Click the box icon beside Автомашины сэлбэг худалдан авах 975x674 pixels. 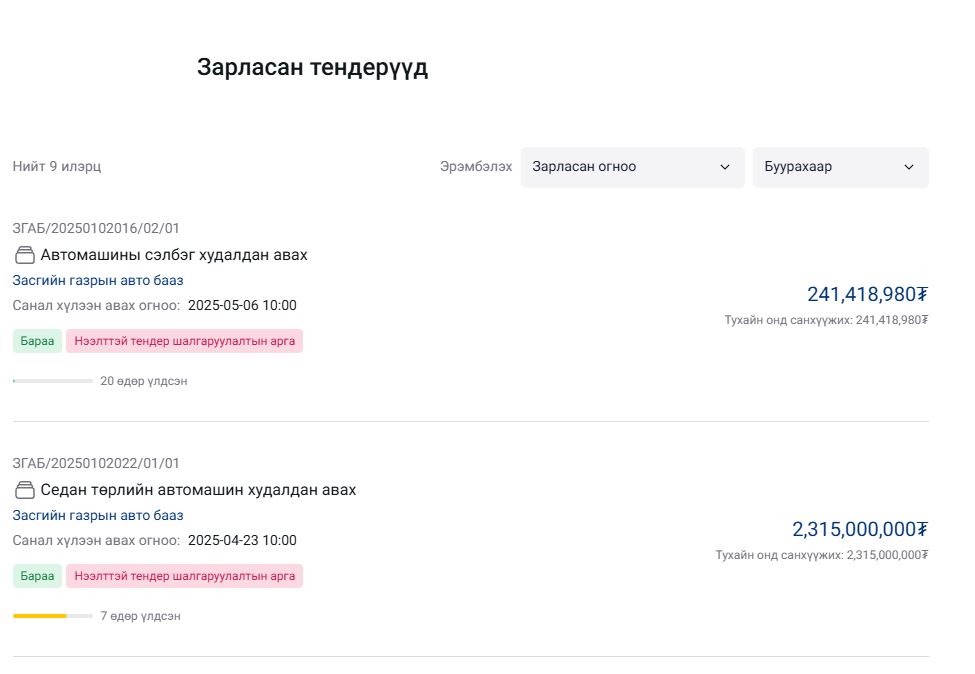[24, 255]
